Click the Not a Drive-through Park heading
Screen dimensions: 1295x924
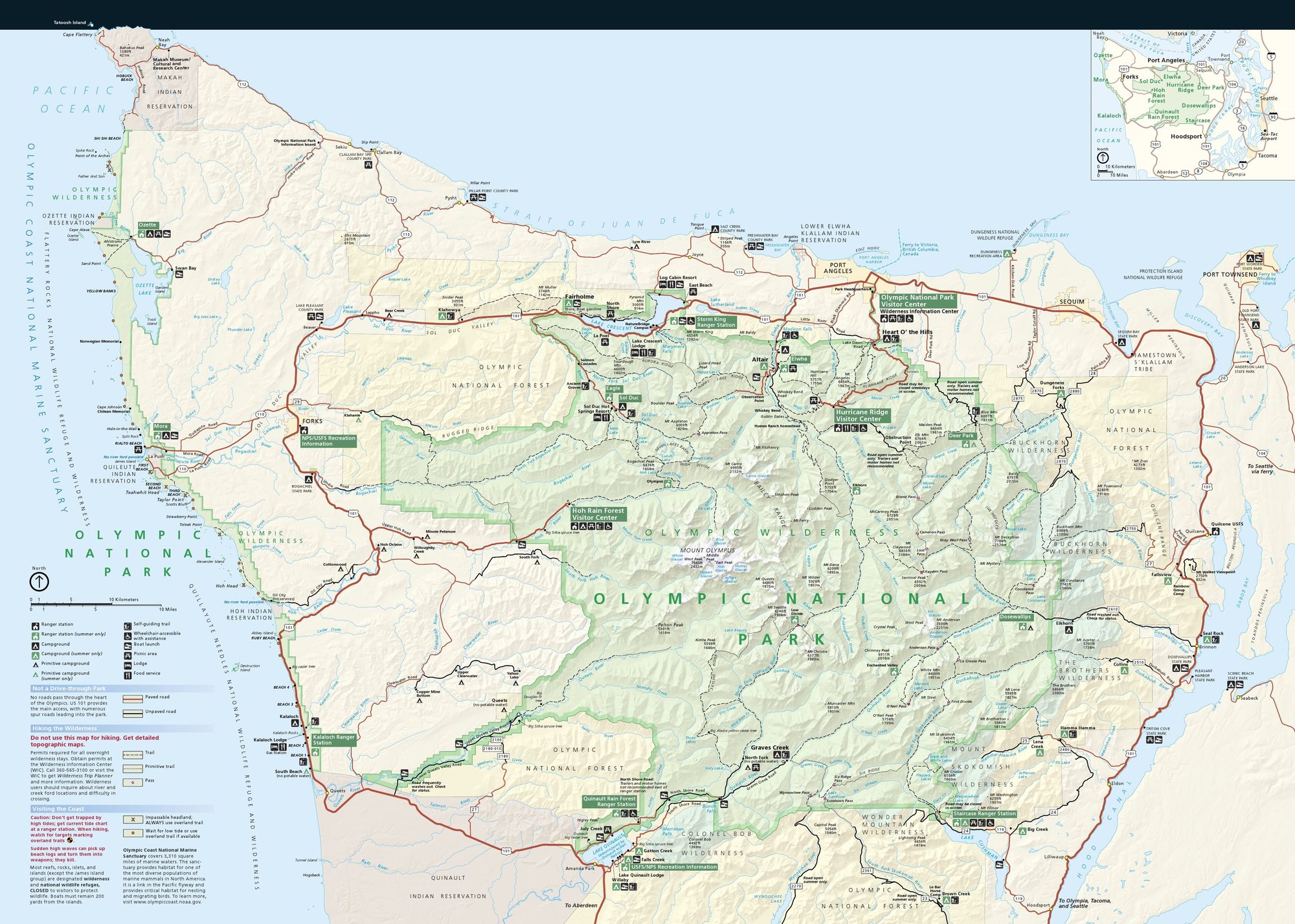click(x=69, y=688)
